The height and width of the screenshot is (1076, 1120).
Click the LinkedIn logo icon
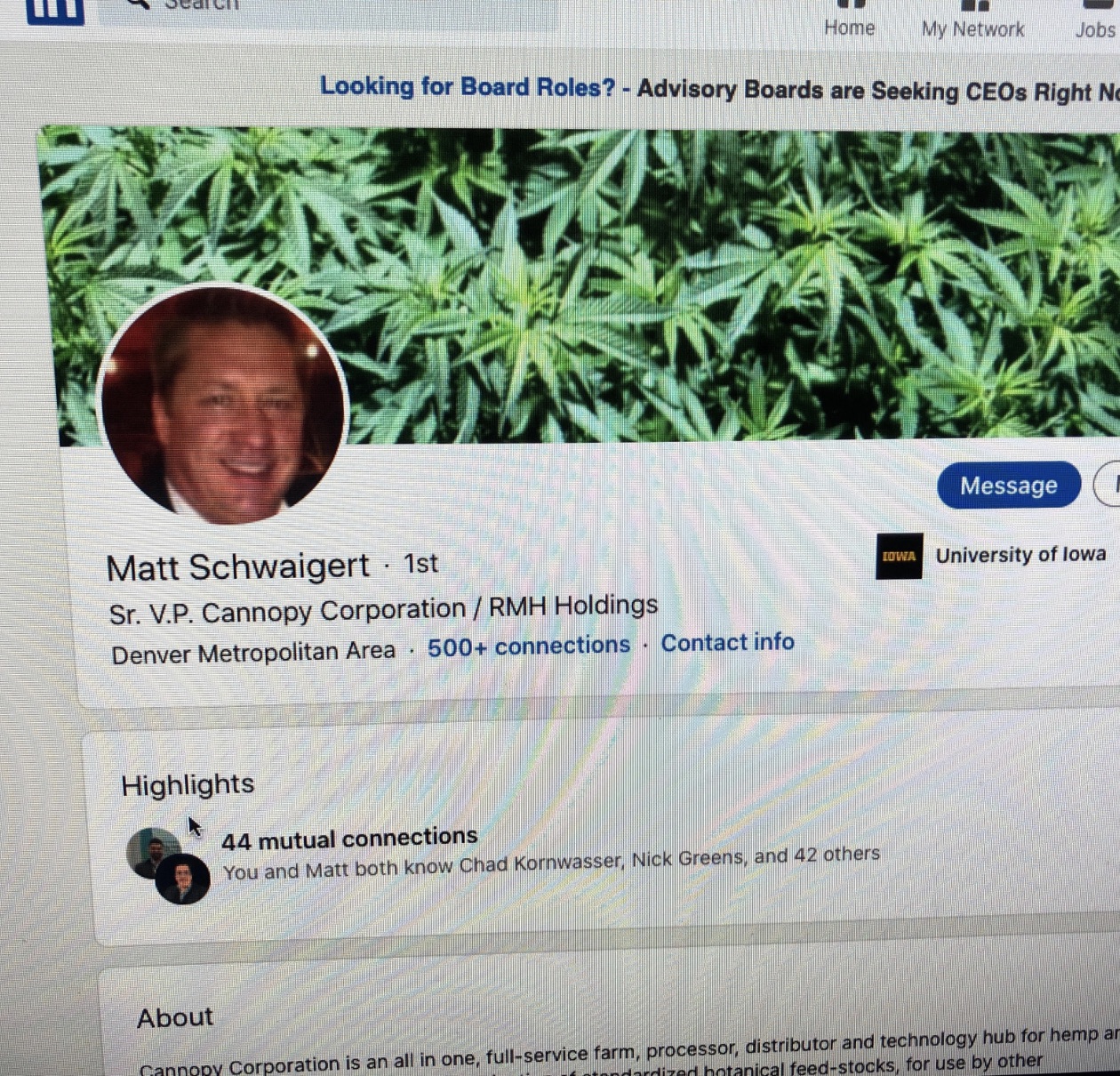click(55, 11)
